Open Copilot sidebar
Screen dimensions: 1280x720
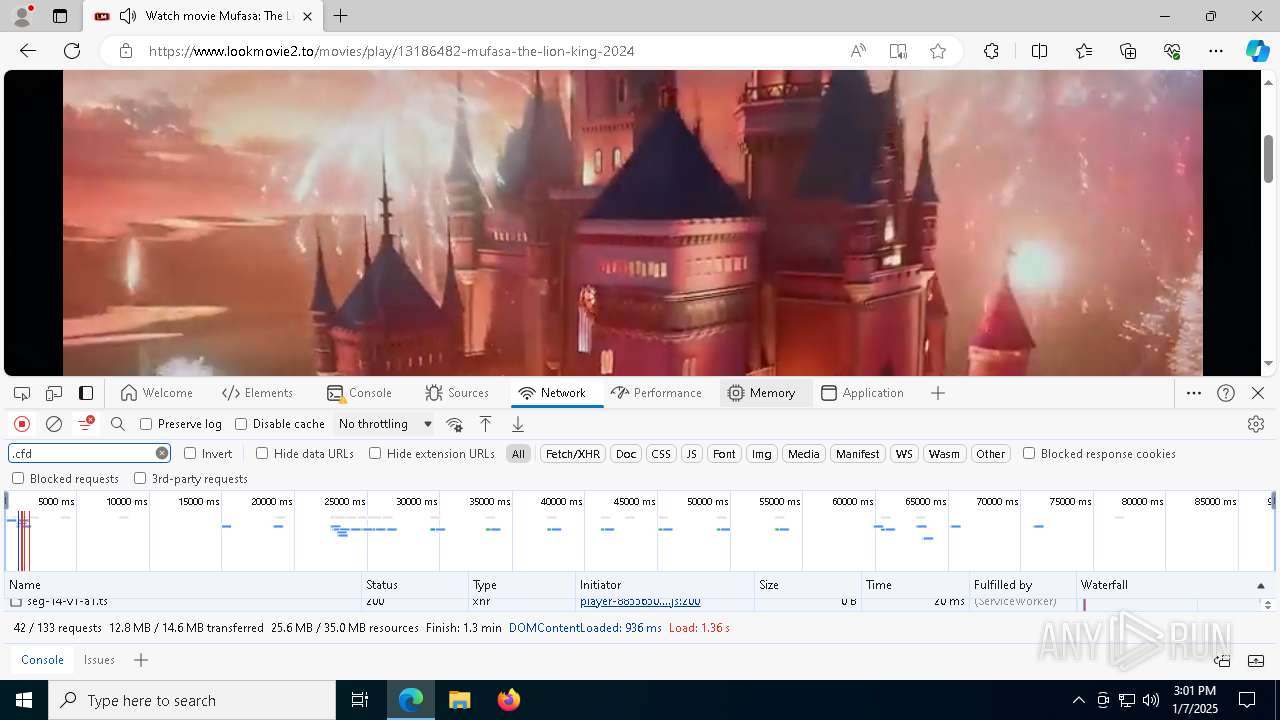click(x=1257, y=51)
